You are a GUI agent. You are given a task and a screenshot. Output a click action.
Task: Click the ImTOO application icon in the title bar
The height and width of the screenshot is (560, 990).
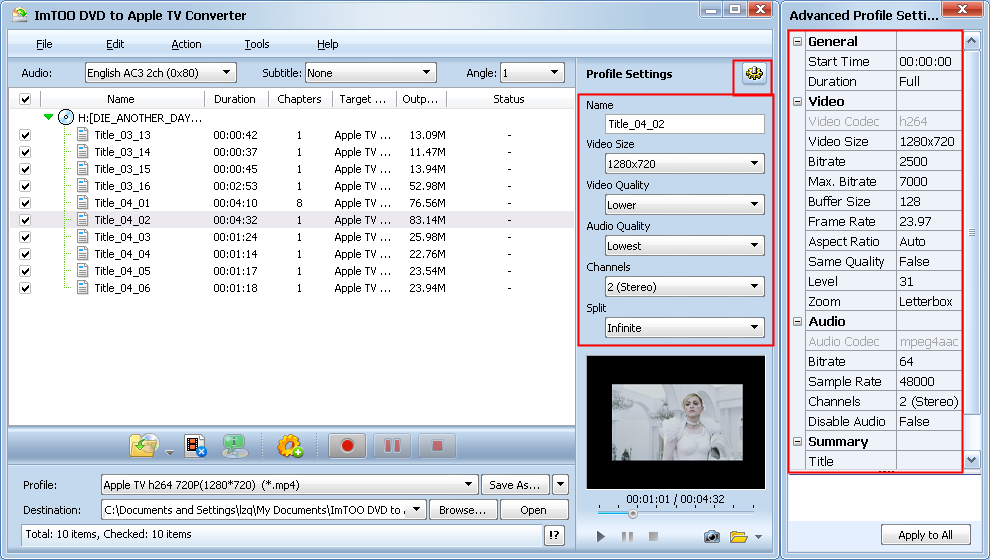click(20, 15)
